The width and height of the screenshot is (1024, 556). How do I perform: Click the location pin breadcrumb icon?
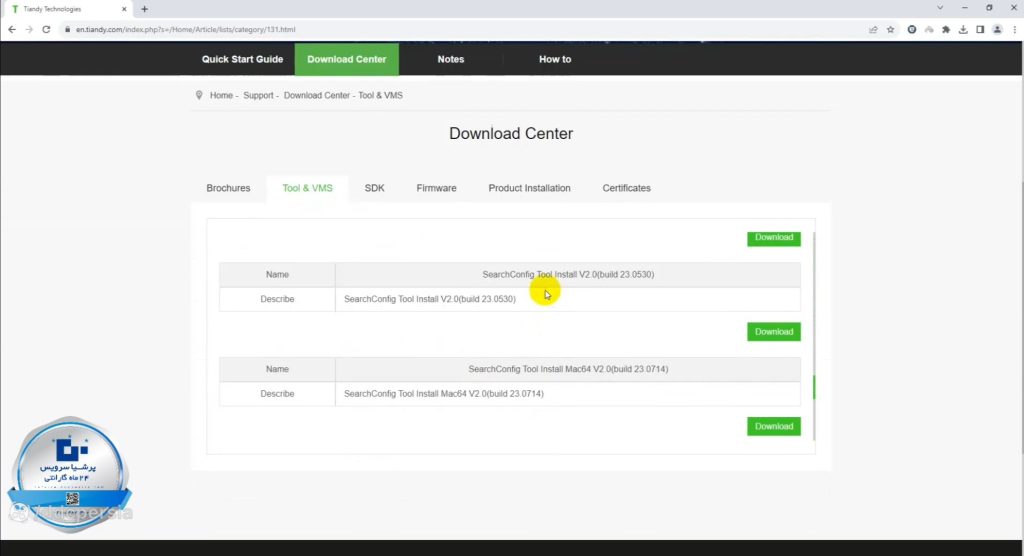[199, 95]
